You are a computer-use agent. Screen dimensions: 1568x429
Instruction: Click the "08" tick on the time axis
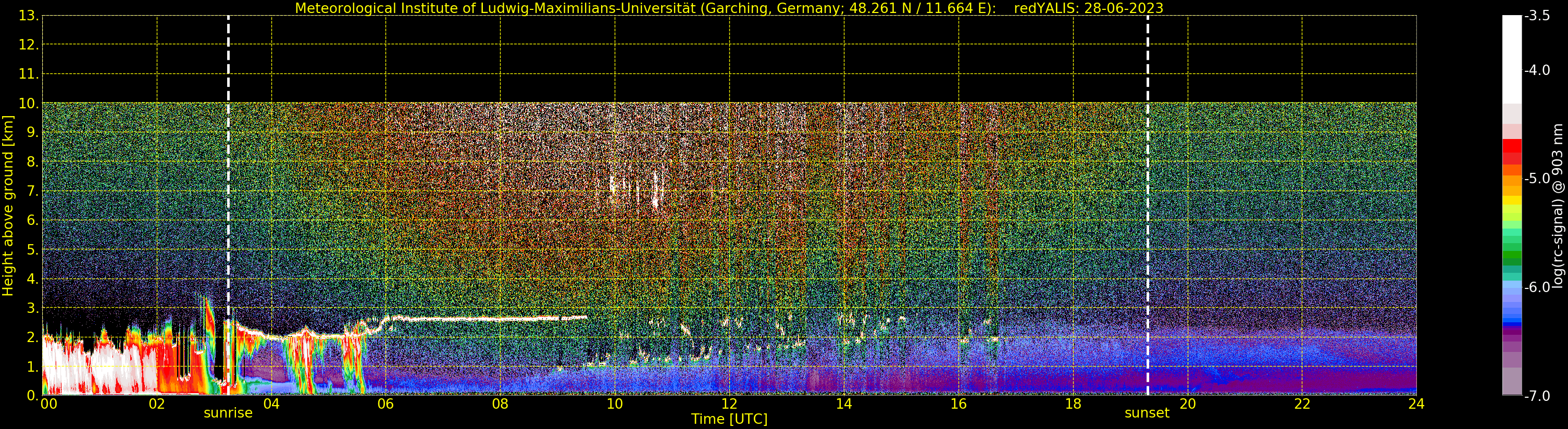500,404
